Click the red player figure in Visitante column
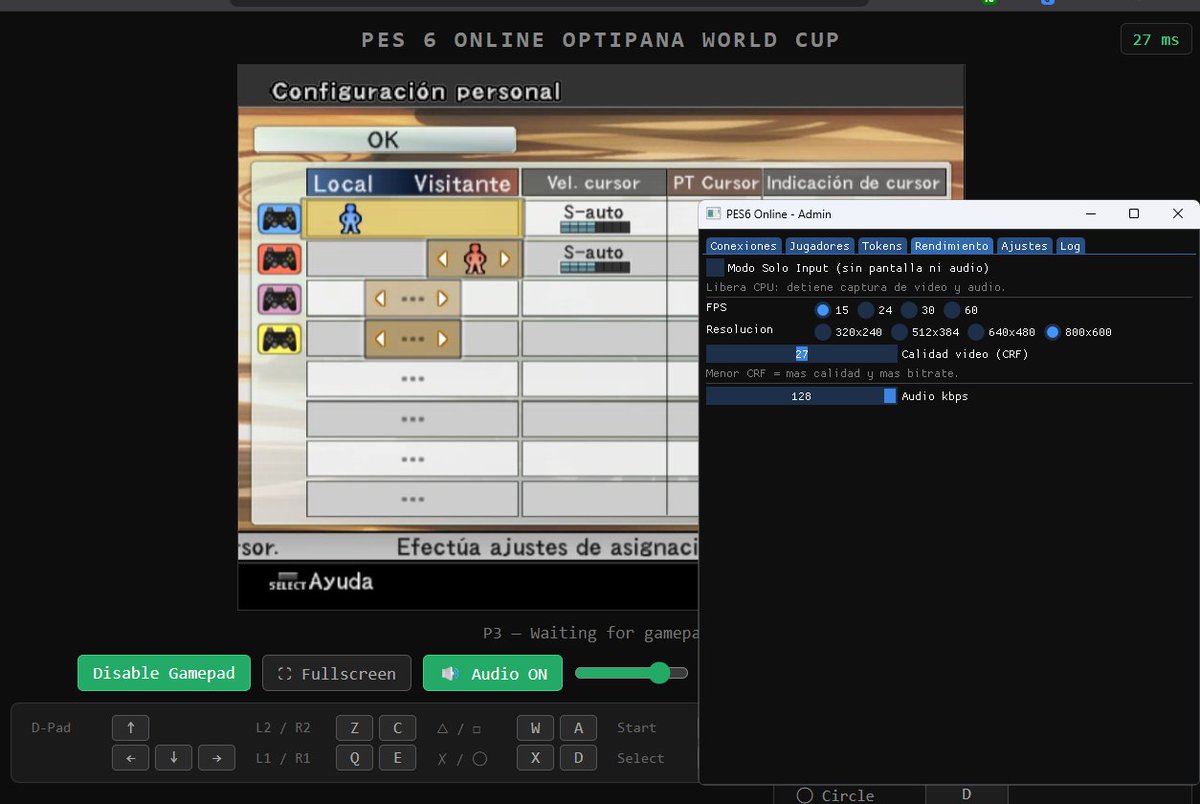The image size is (1200, 804). pyautogui.click(x=475, y=259)
